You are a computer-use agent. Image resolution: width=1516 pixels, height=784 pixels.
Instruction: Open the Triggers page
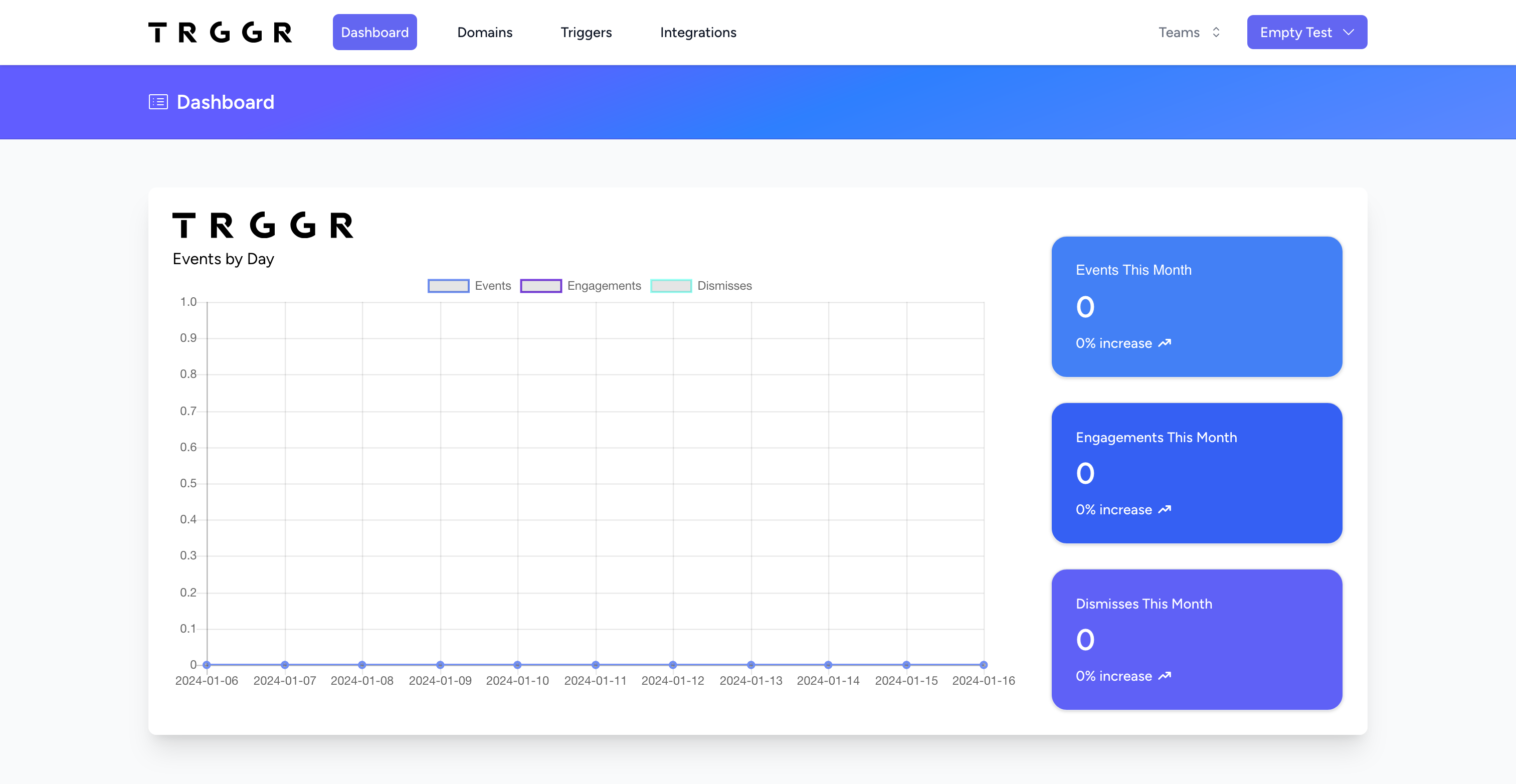click(586, 33)
